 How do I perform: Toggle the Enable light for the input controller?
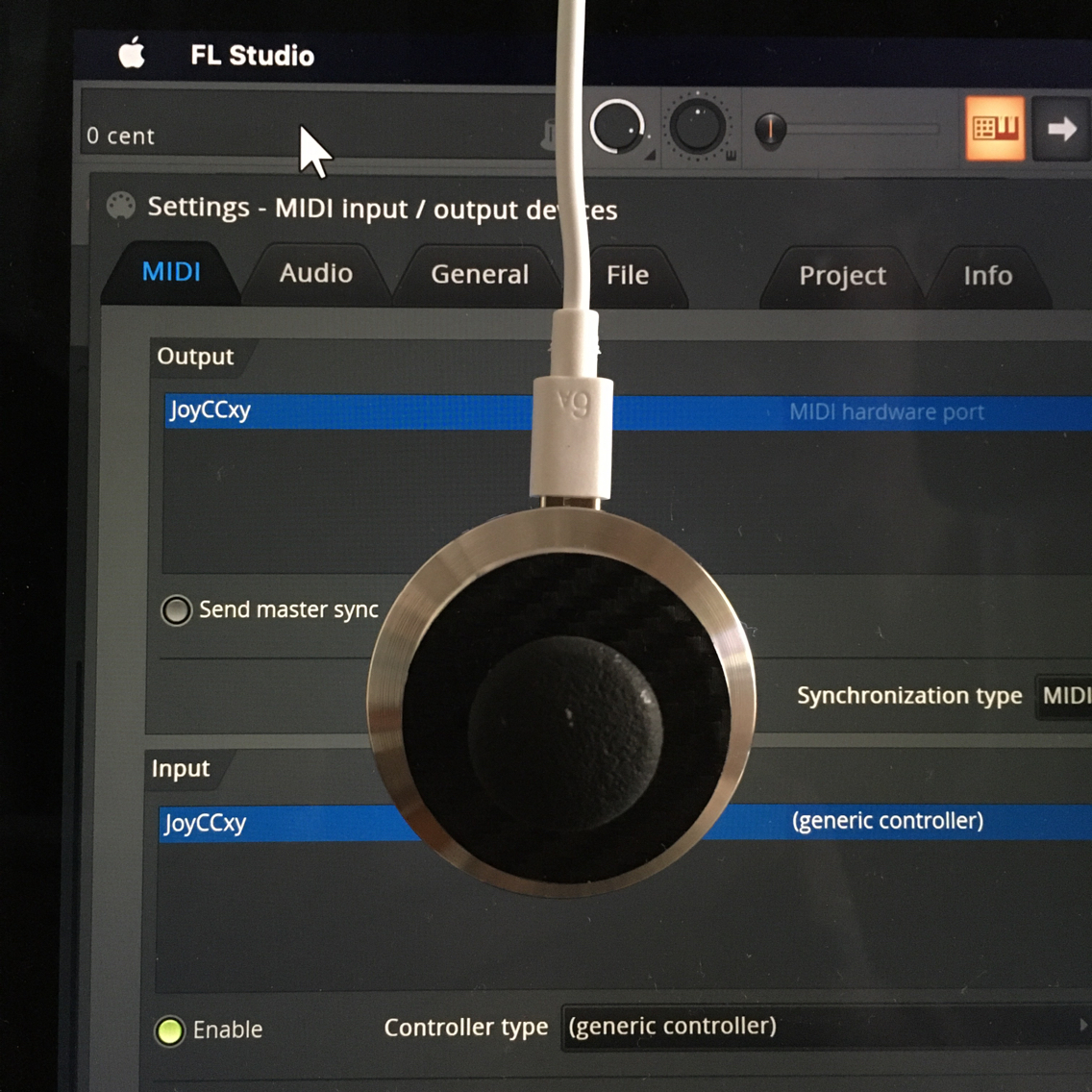[x=170, y=1030]
